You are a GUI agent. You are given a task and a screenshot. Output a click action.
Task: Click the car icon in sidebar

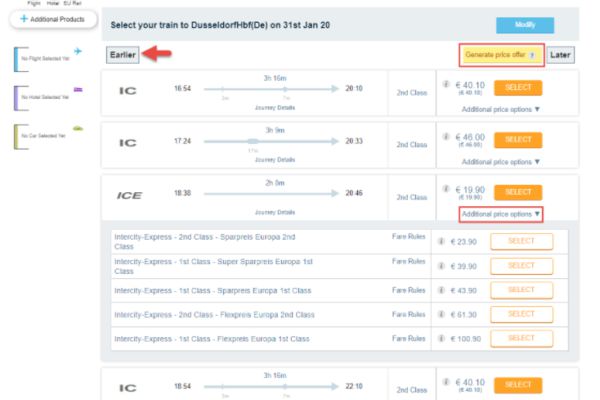point(78,129)
